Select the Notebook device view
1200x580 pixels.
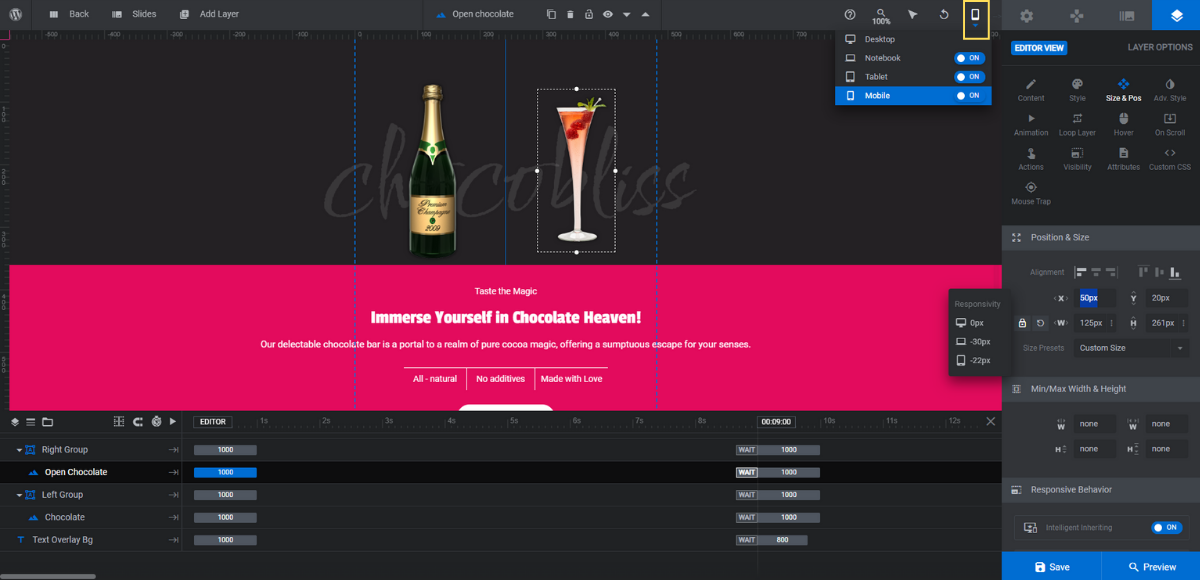coord(882,58)
